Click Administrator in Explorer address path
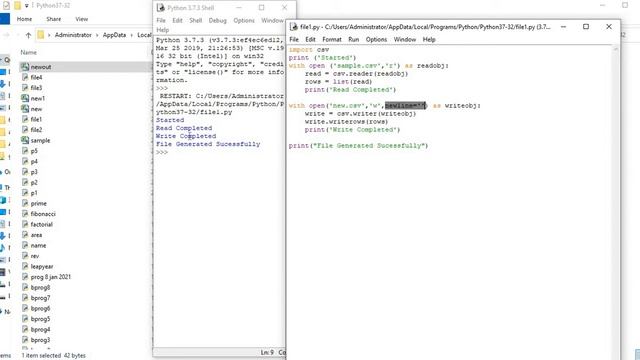640x360 pixels. tap(73, 35)
